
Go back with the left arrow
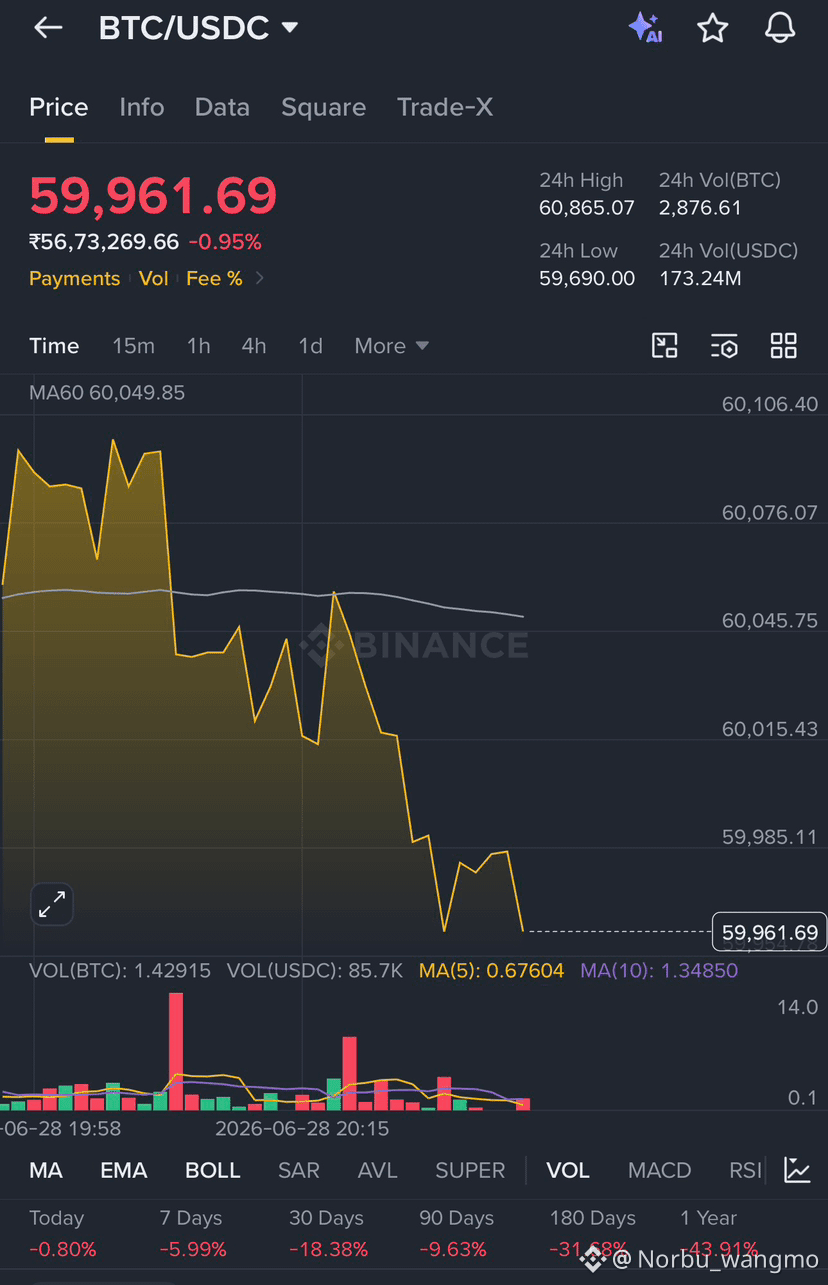pyautogui.click(x=48, y=28)
